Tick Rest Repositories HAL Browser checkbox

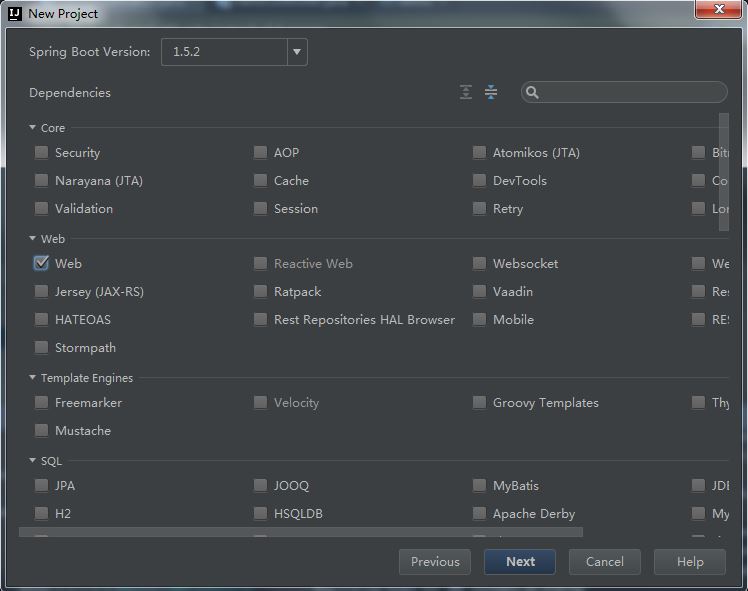[x=260, y=320]
